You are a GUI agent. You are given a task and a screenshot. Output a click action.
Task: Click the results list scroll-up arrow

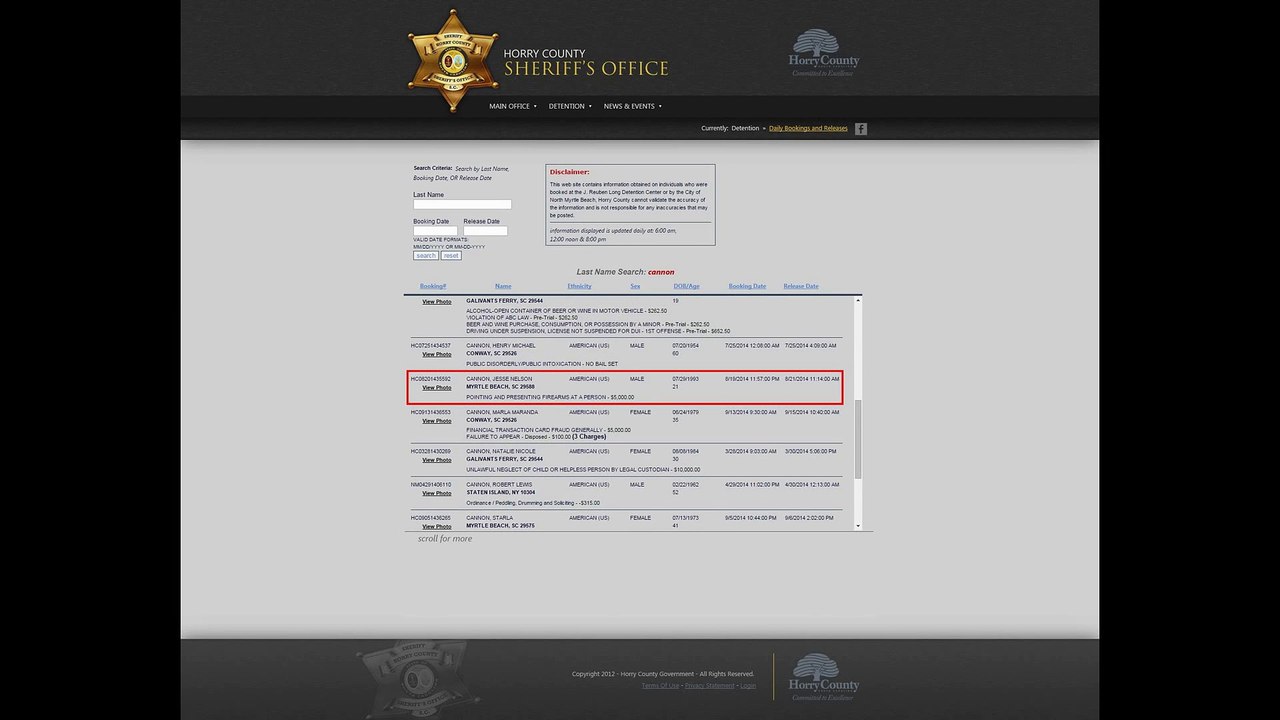857,300
